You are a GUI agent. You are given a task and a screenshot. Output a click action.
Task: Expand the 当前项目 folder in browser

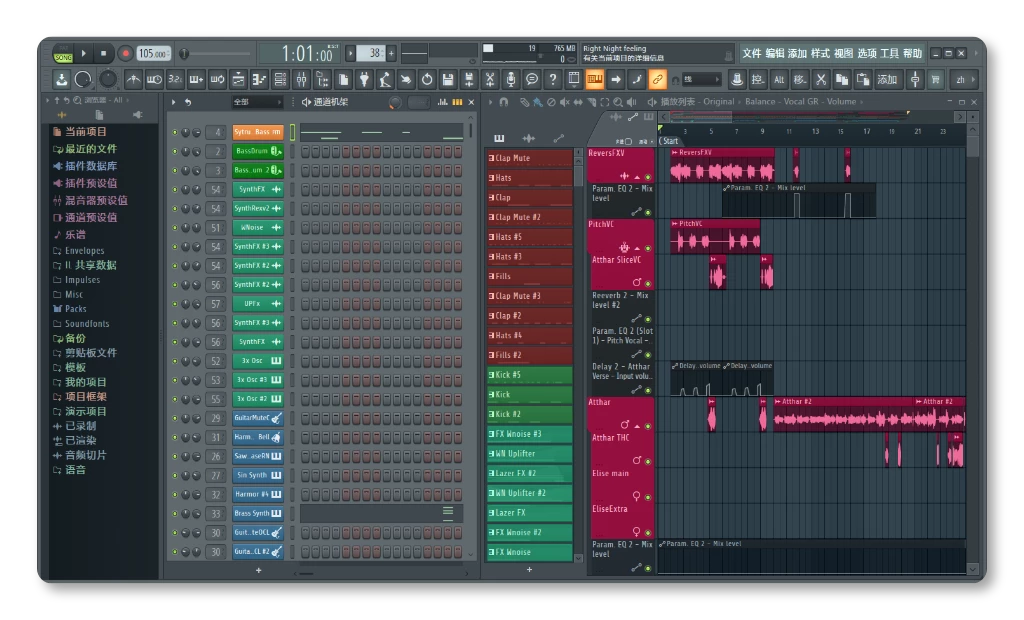click(x=85, y=132)
